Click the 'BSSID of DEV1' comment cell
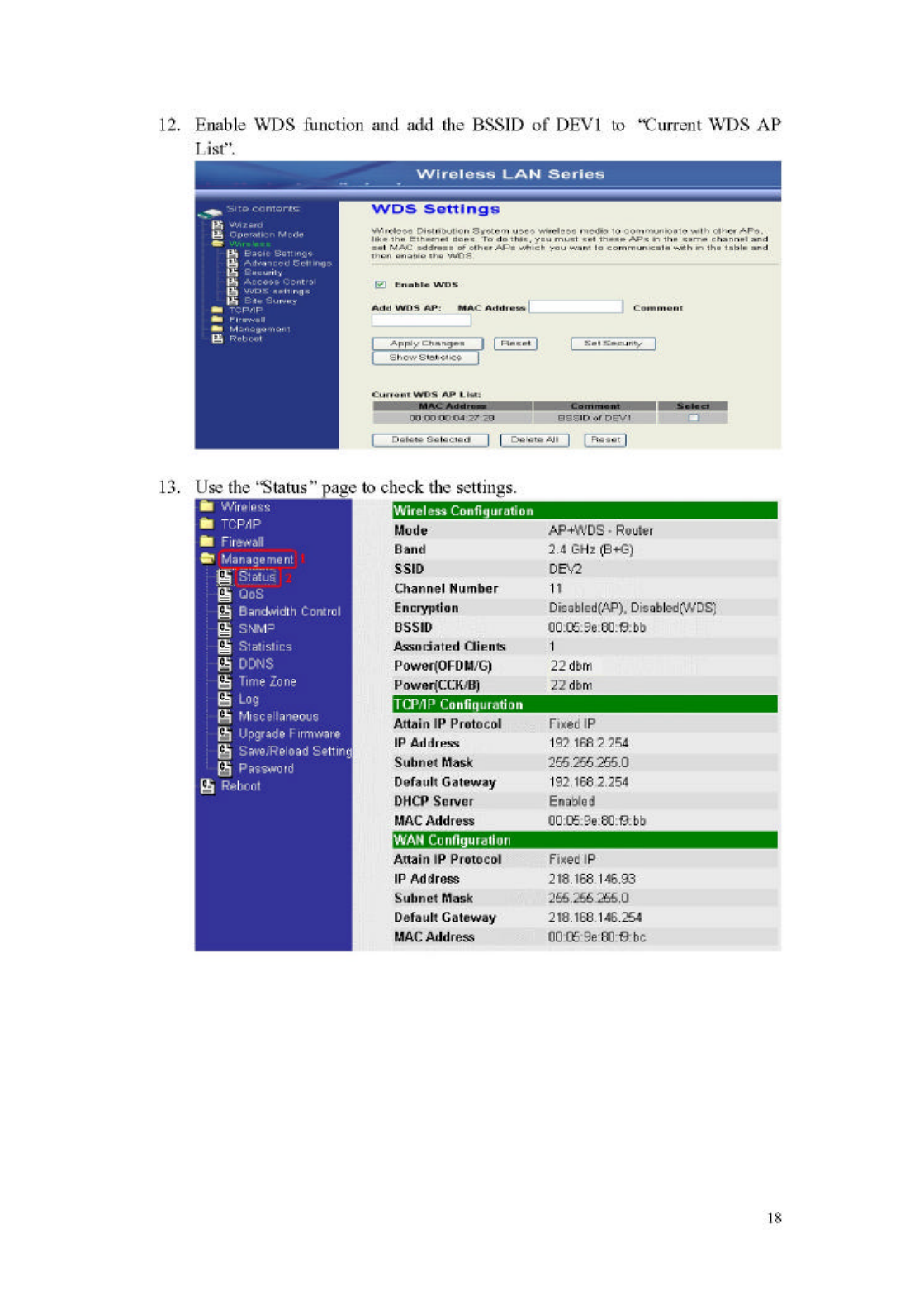This screenshot has height=1304, width=924. (595, 418)
